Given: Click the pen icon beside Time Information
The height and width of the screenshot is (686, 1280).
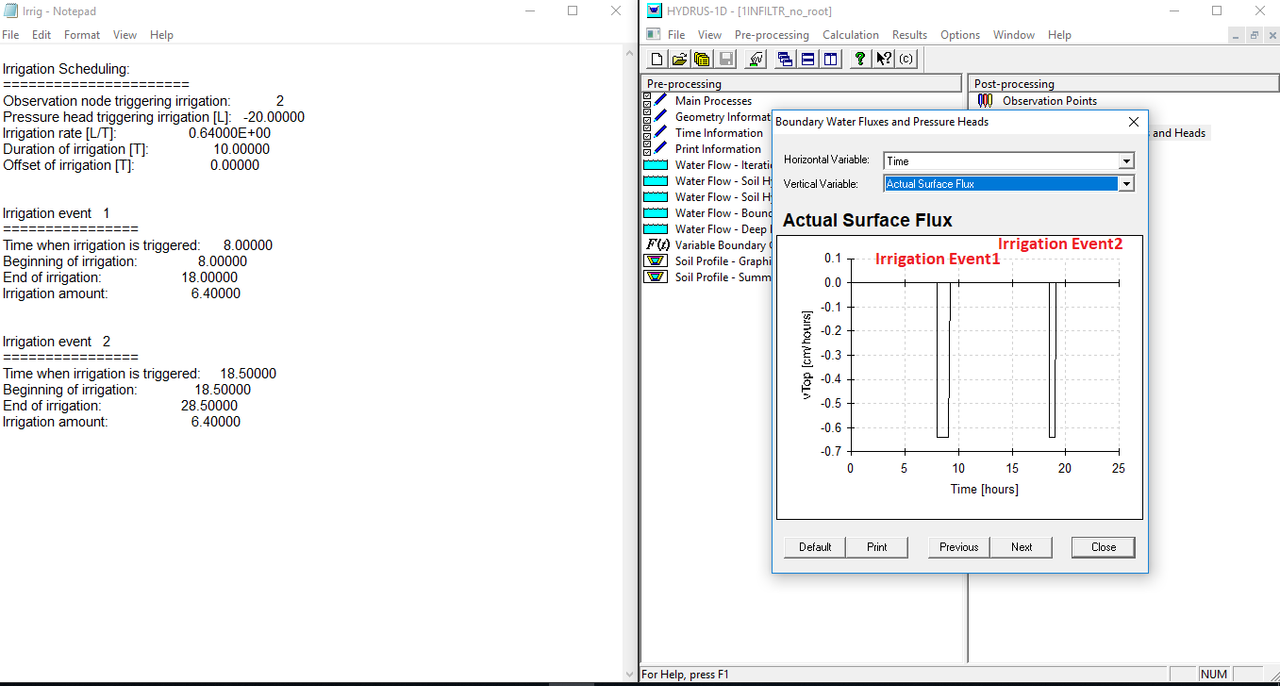Looking at the screenshot, I should (x=661, y=132).
